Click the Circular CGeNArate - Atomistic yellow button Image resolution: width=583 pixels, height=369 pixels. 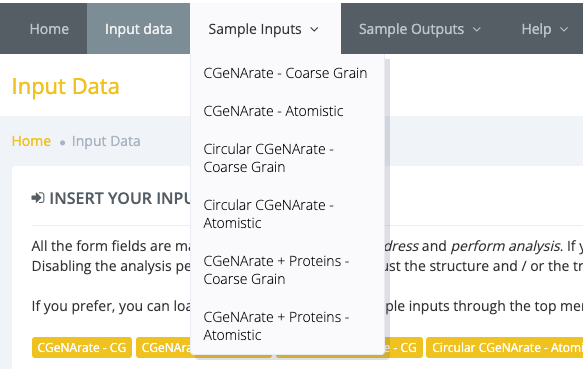click(505, 347)
